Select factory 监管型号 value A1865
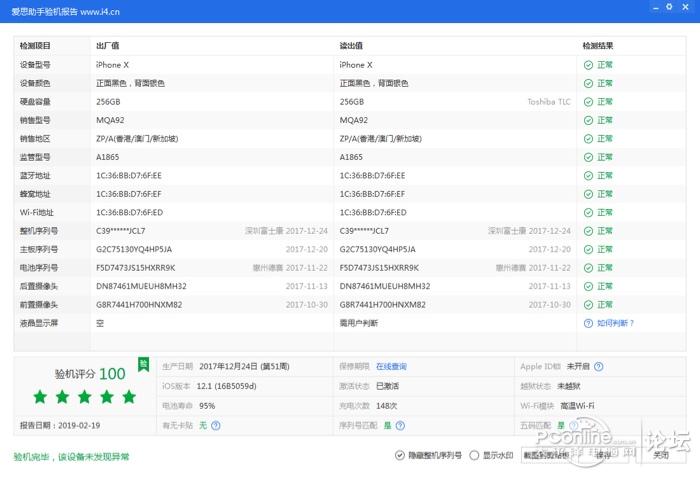This screenshot has width=700, height=477. pos(108,157)
